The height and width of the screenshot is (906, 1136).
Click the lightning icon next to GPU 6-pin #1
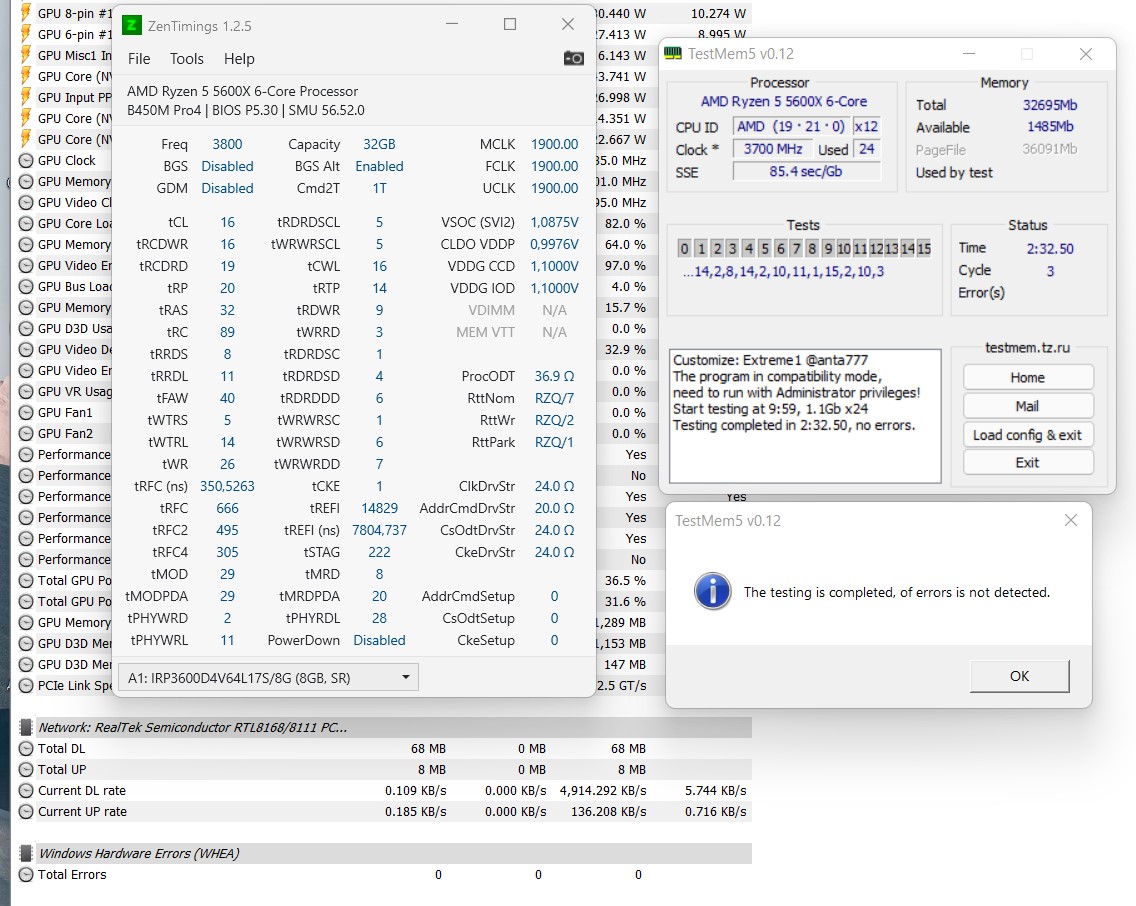[26, 34]
